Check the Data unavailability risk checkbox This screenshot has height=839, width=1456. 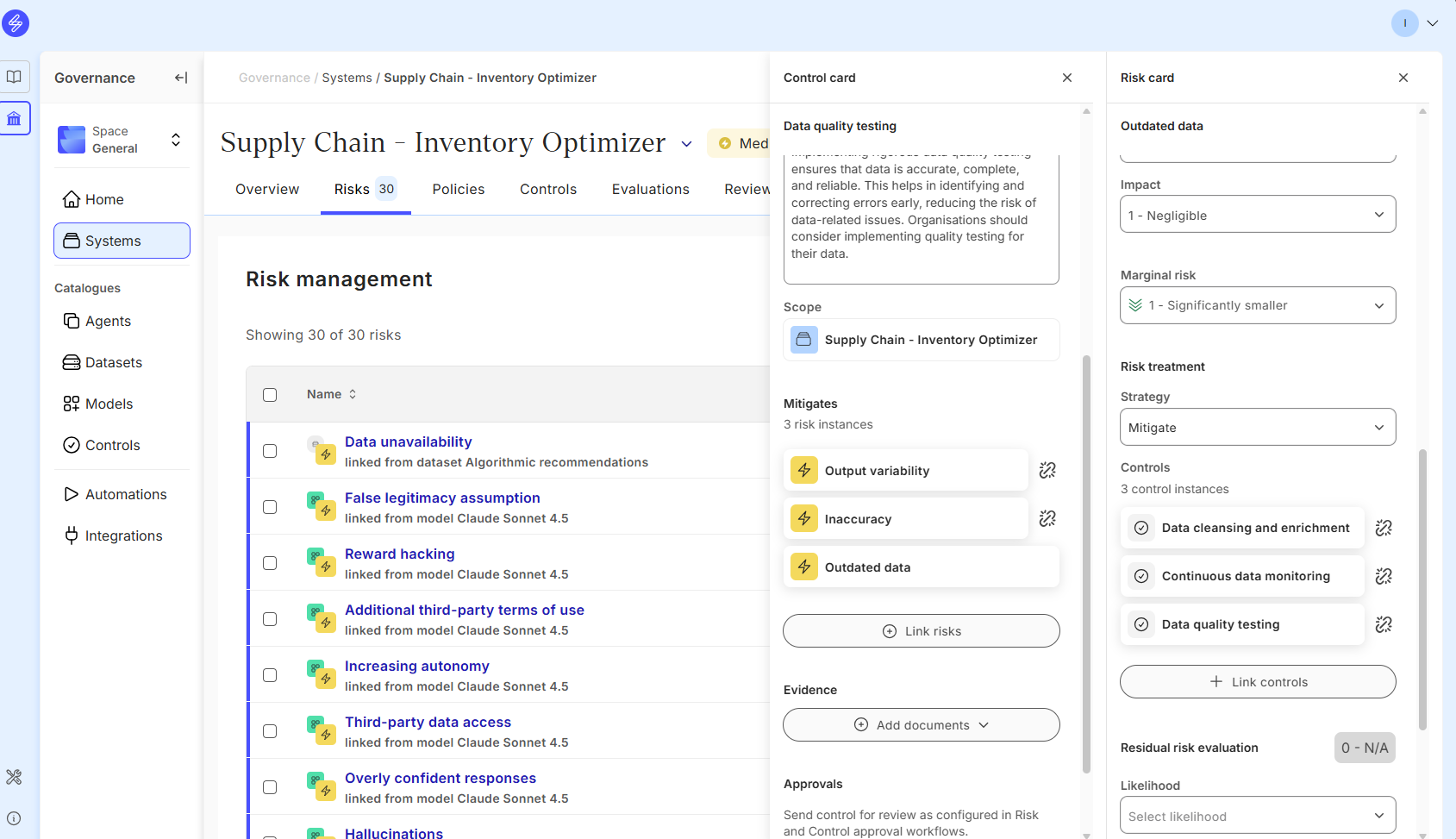coord(270,451)
